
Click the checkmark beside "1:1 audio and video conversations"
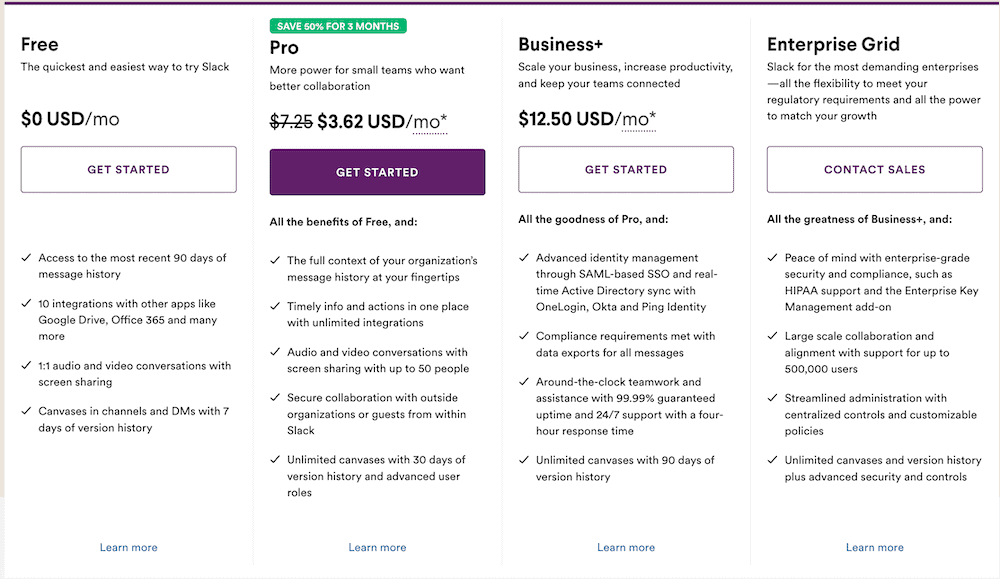25,365
